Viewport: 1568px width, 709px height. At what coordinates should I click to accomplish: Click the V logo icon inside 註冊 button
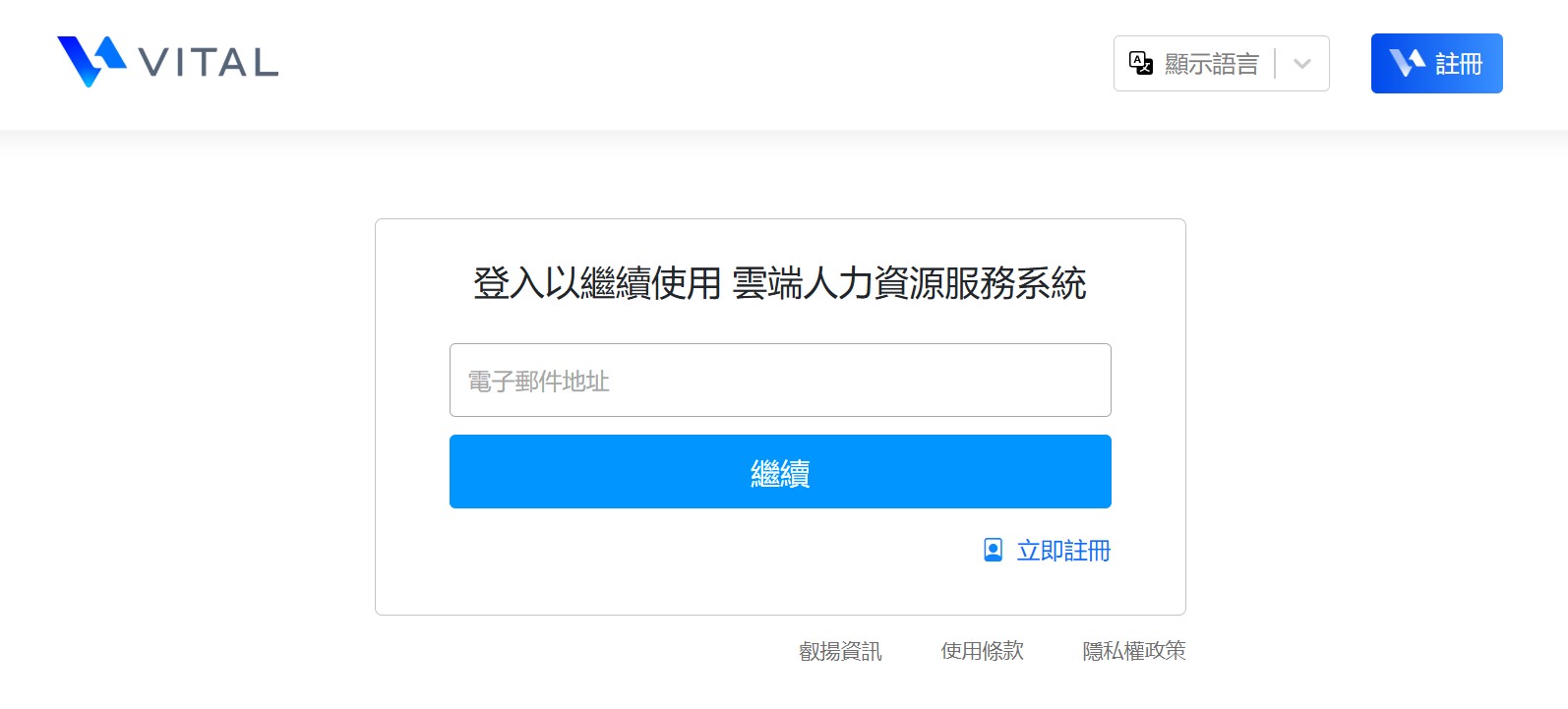tap(1407, 63)
